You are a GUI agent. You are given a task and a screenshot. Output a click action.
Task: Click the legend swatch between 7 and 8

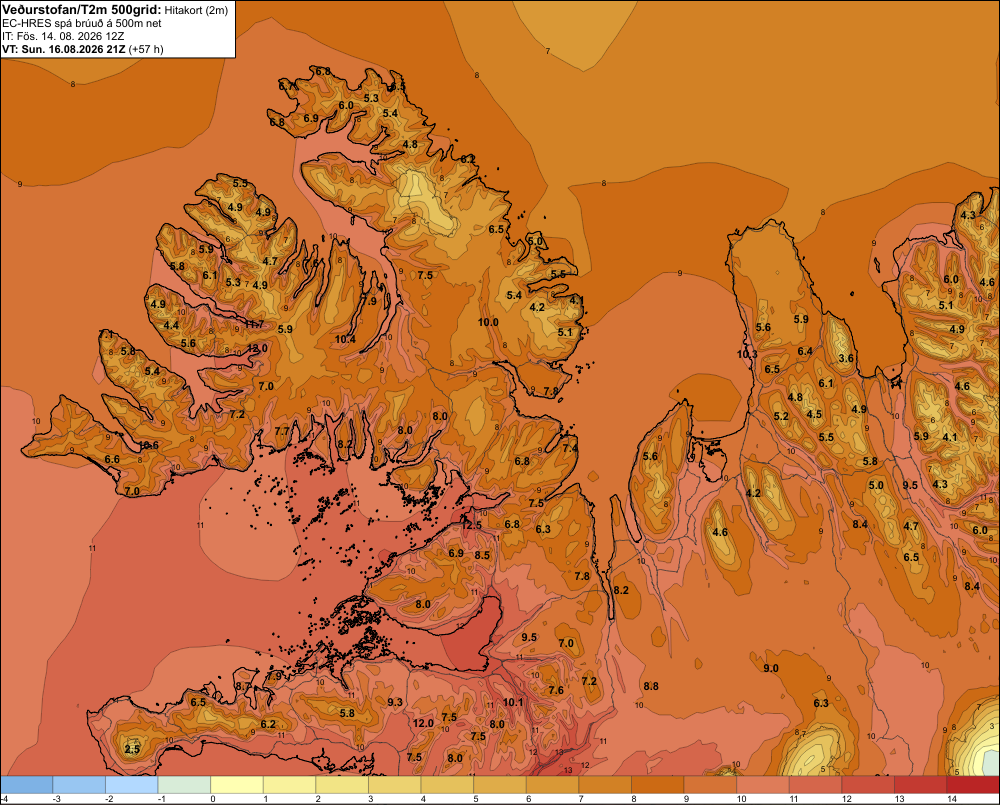click(605, 785)
